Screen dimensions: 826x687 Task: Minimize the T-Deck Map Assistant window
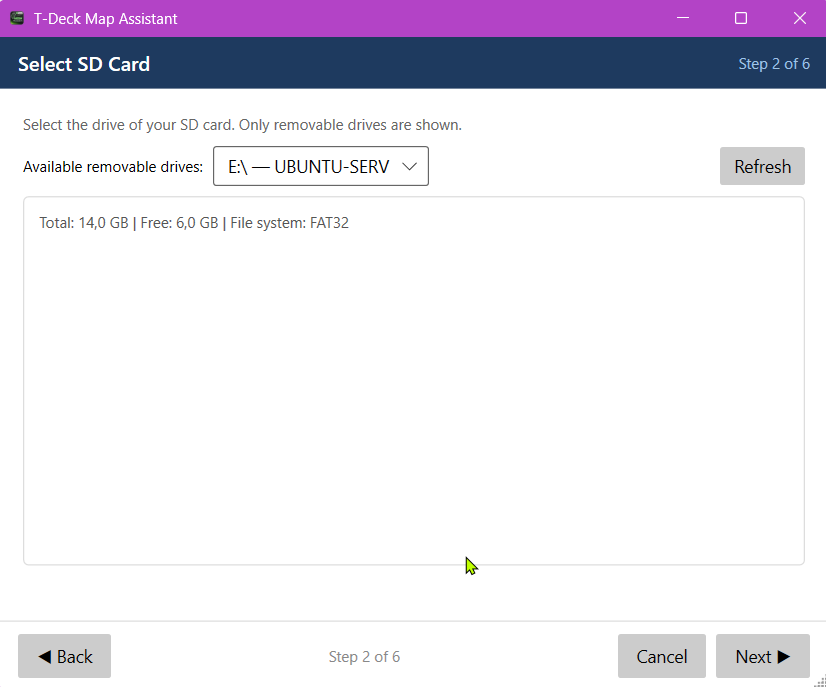coord(683,18)
